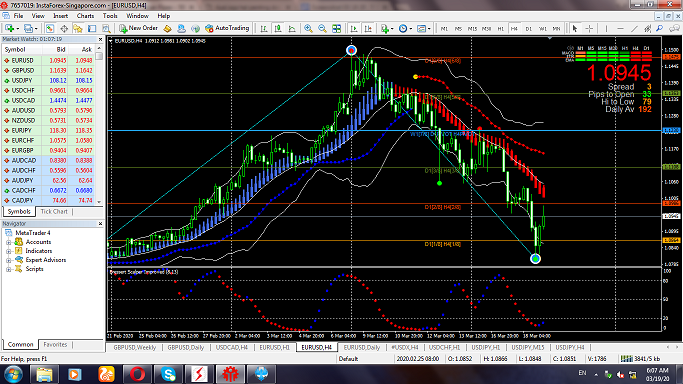The height and width of the screenshot is (384, 683).
Task: Open New Chart dropdown arrow
Action: click(17, 29)
